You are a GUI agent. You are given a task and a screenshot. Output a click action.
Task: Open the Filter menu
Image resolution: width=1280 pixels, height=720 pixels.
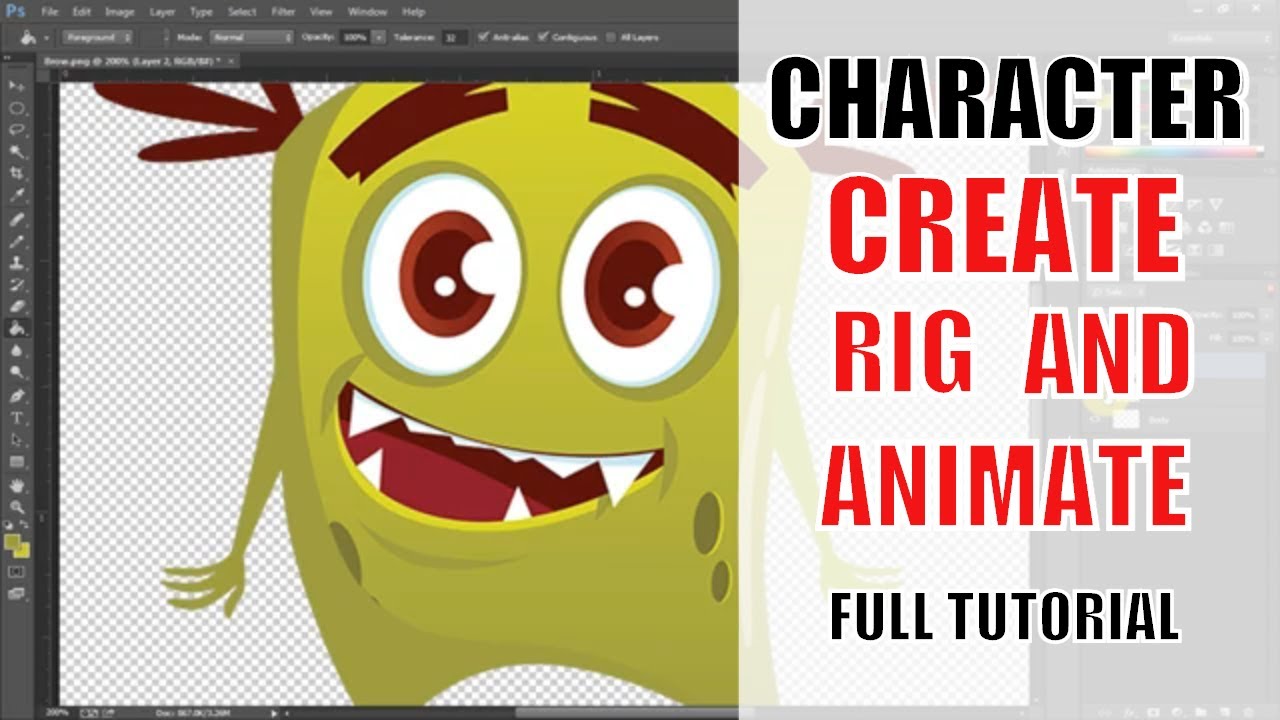pyautogui.click(x=283, y=12)
